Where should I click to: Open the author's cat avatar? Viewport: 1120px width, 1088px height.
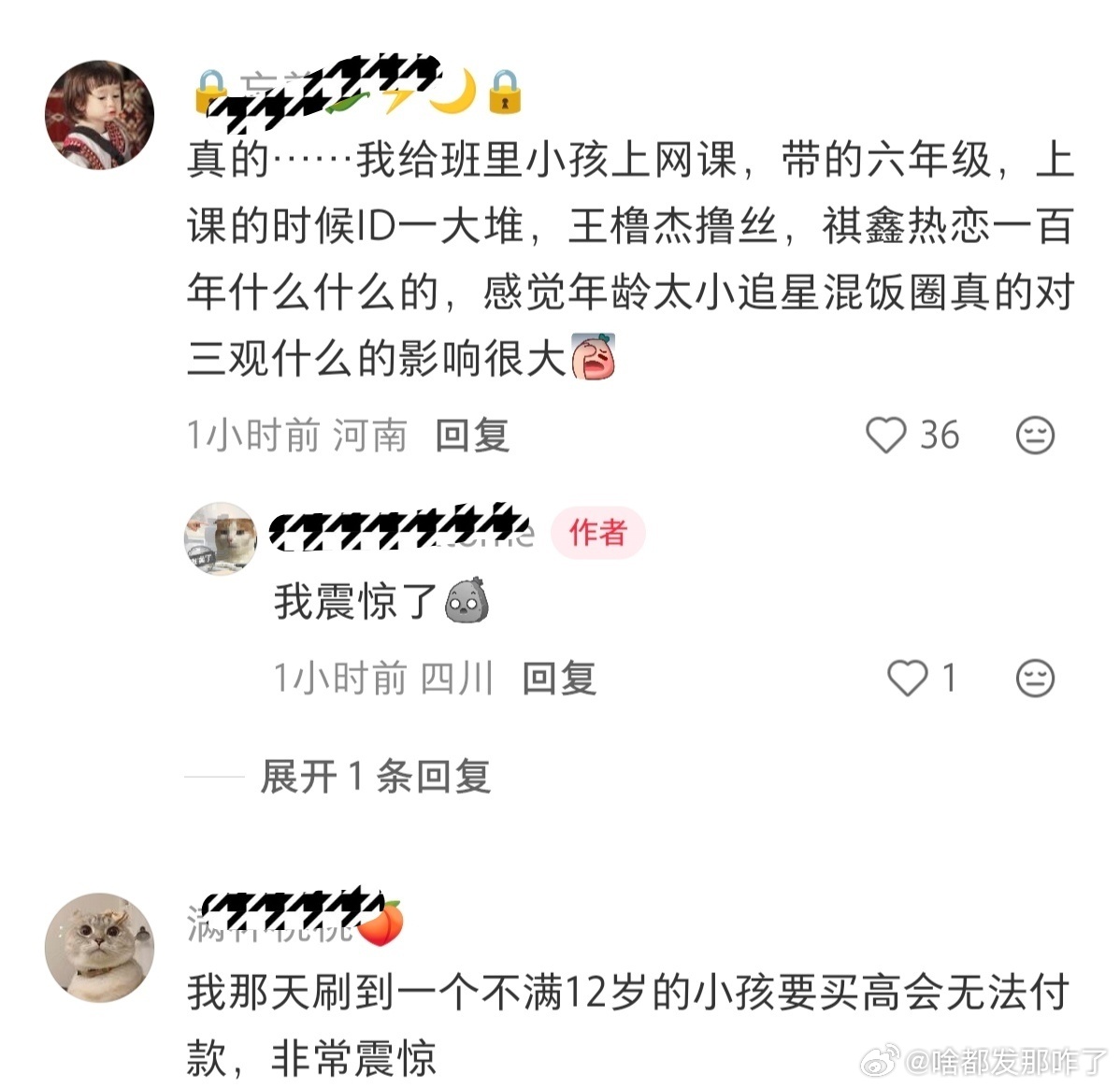pos(221,538)
